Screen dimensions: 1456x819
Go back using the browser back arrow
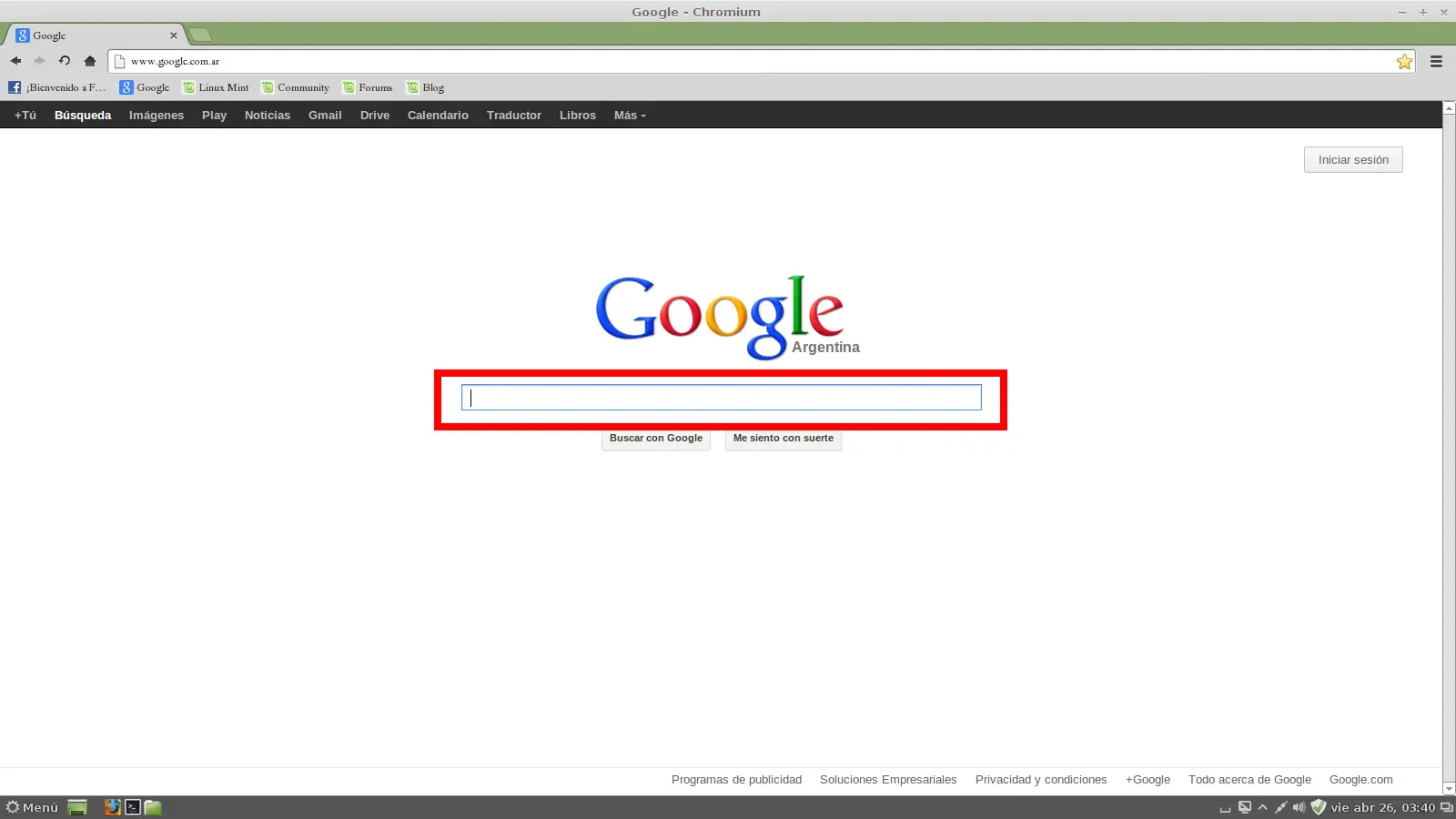(x=15, y=61)
